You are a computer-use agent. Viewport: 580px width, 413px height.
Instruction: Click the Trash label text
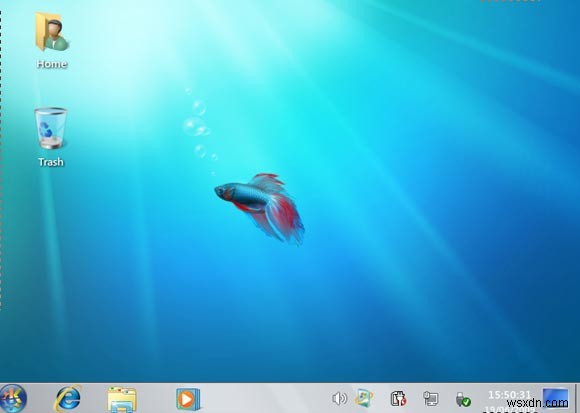point(51,162)
